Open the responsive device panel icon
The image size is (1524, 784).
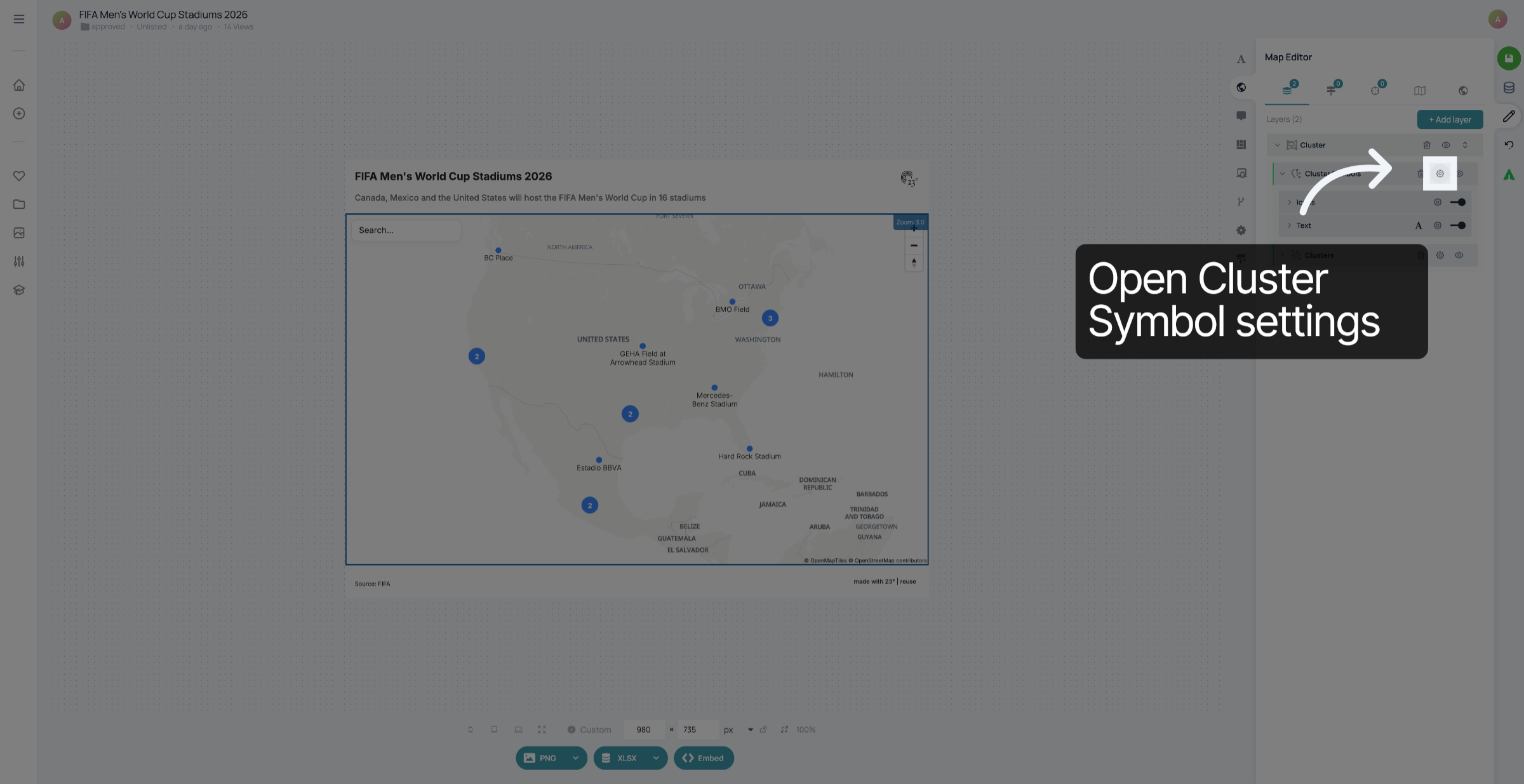[1241, 173]
